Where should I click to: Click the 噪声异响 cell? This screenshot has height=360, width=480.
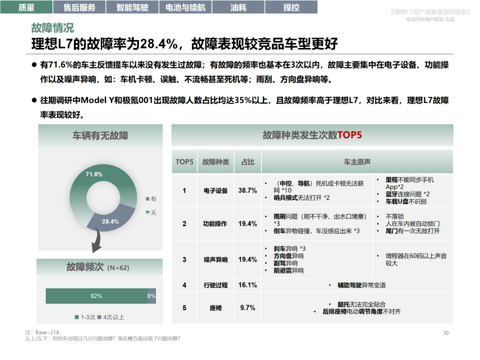coord(216,260)
